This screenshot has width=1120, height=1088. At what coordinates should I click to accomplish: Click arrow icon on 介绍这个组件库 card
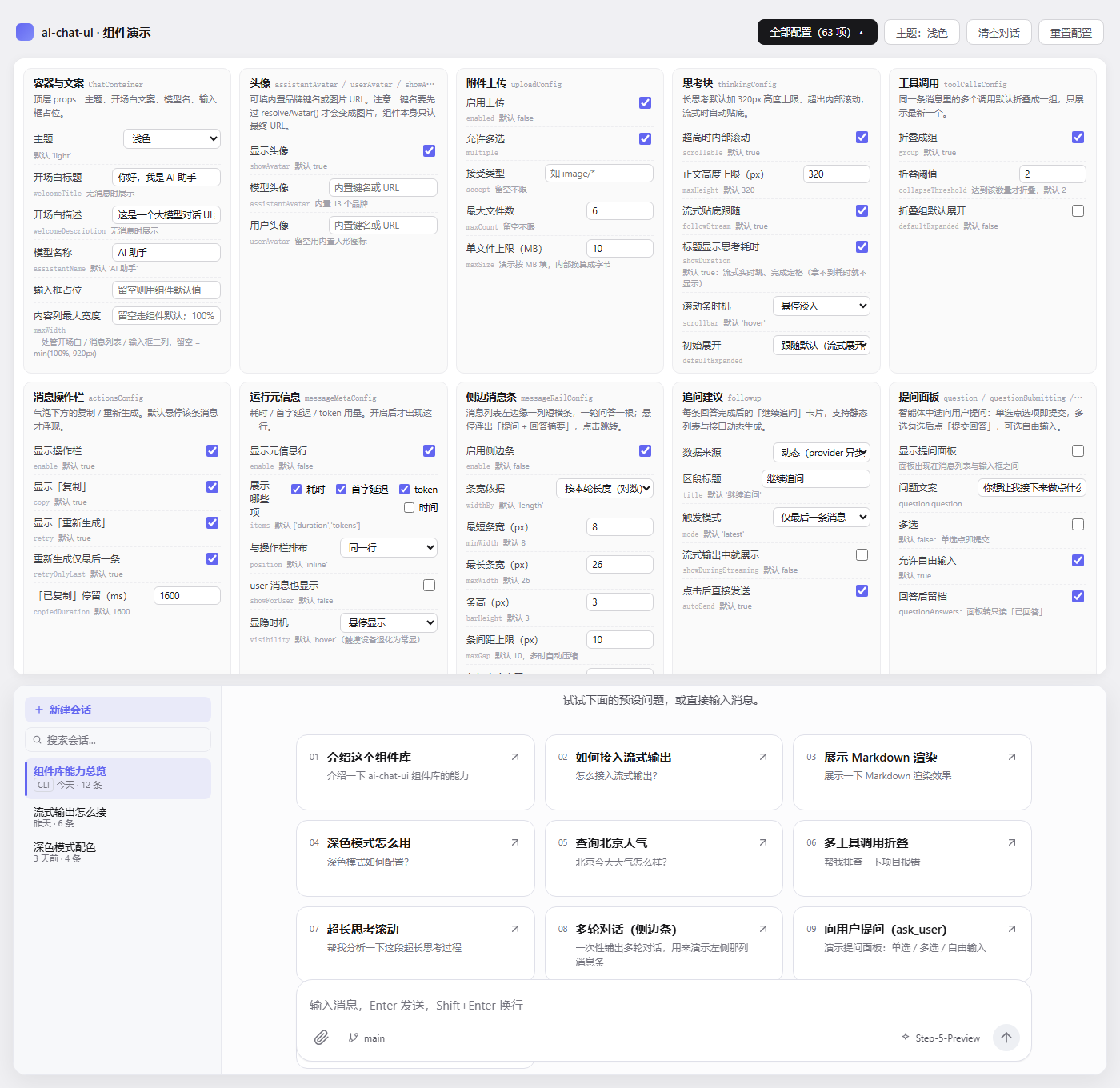(x=515, y=757)
